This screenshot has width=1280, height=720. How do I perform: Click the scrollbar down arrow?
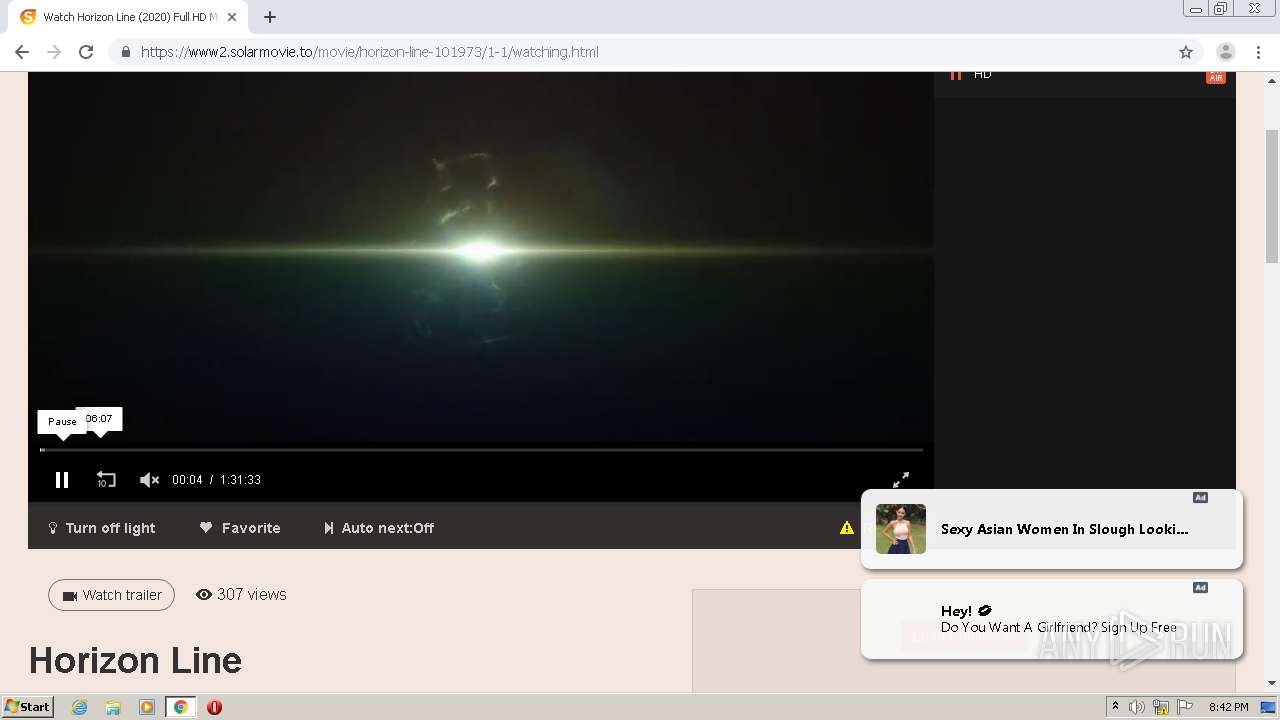click(x=1272, y=683)
